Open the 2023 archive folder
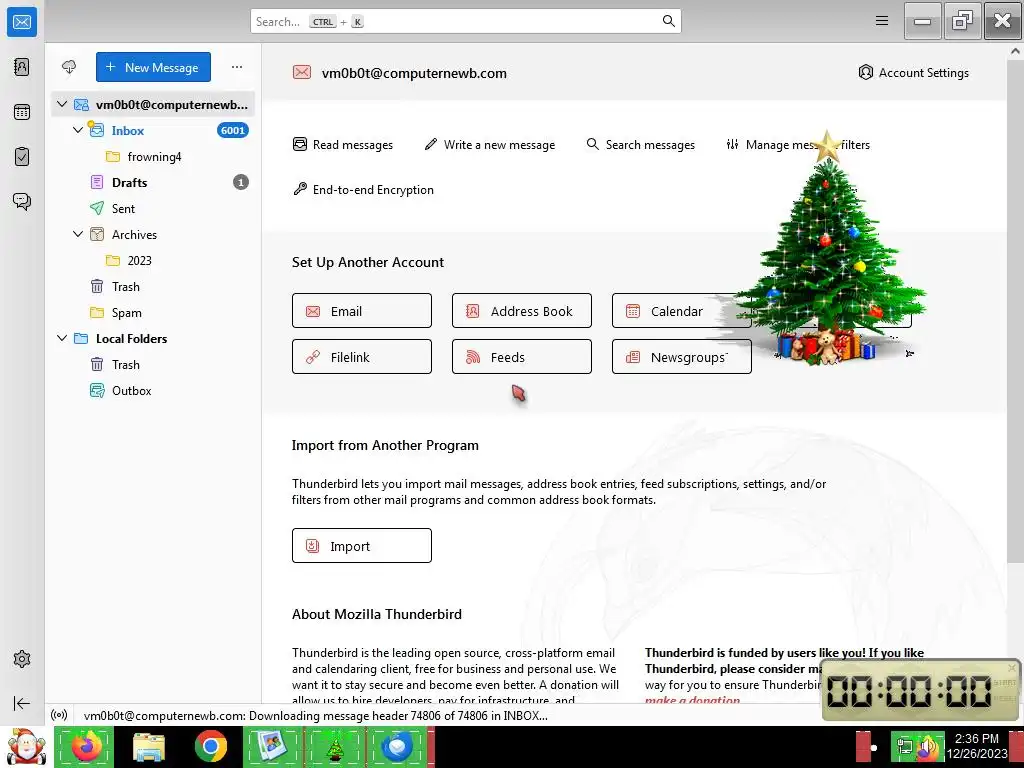Viewport: 1024px width, 768px height. click(x=153, y=260)
